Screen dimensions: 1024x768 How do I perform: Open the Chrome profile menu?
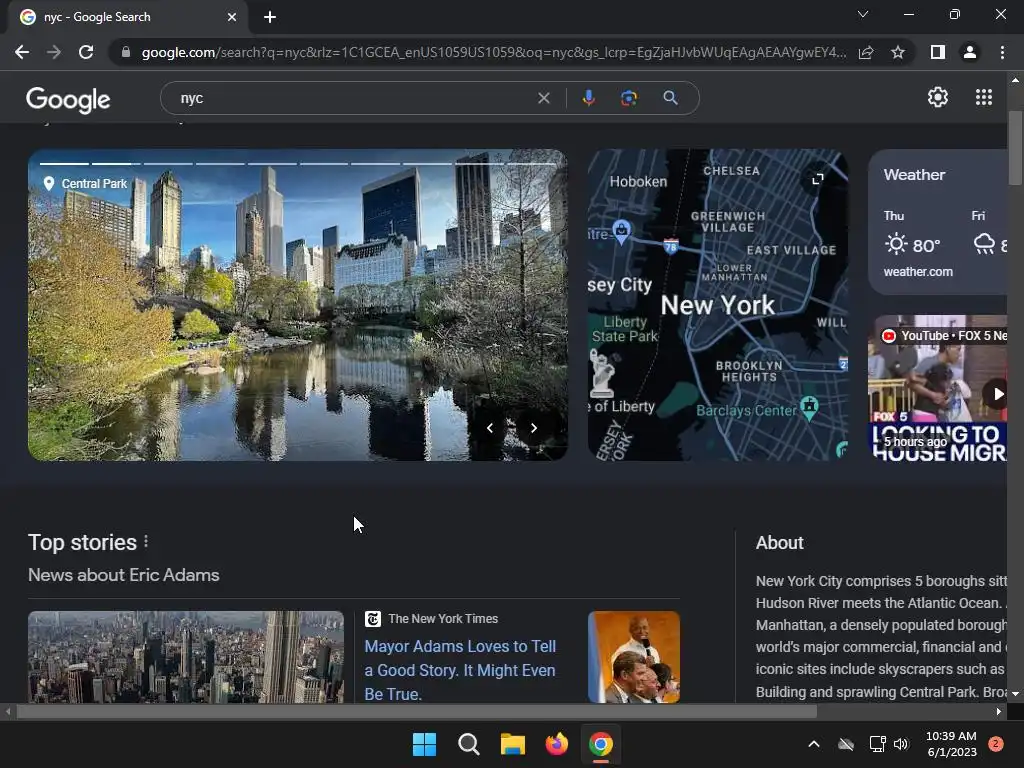click(x=970, y=52)
